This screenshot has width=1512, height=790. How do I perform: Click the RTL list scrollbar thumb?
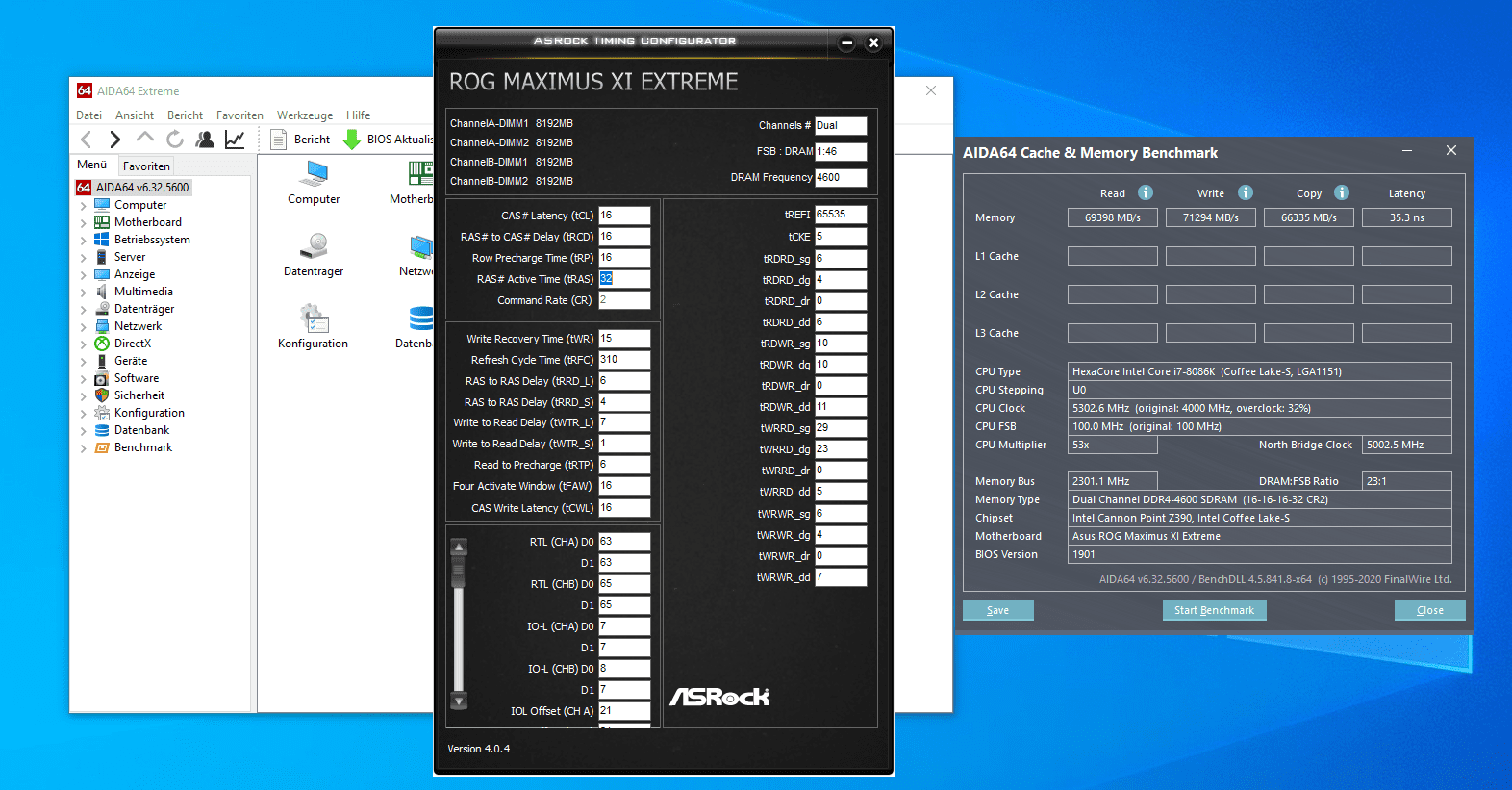point(459,573)
